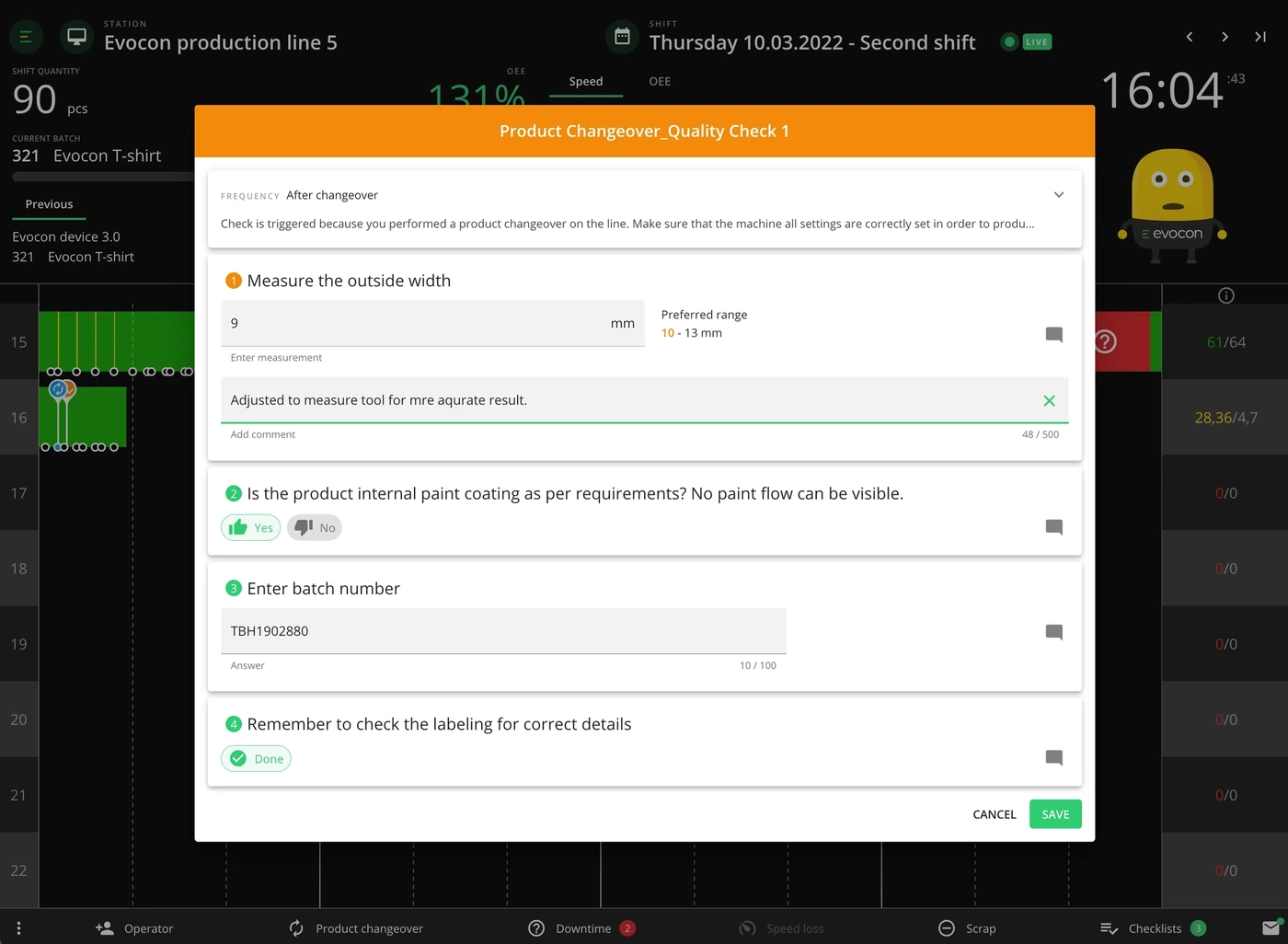
Task: Toggle the Done chip for labeling
Action: click(x=256, y=758)
